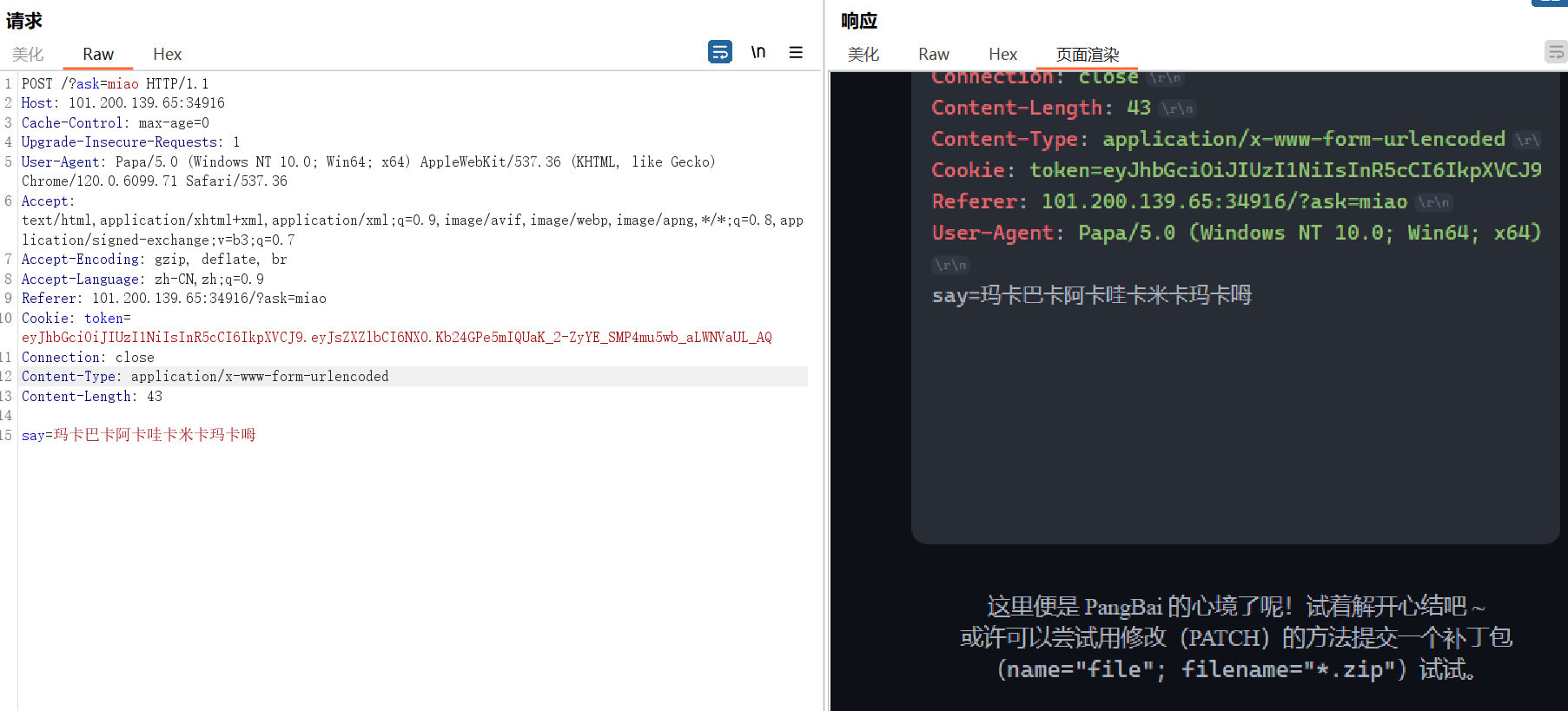Screen dimensions: 1568x711
Task: Click rendered Referer line in response
Action: tap(1169, 201)
